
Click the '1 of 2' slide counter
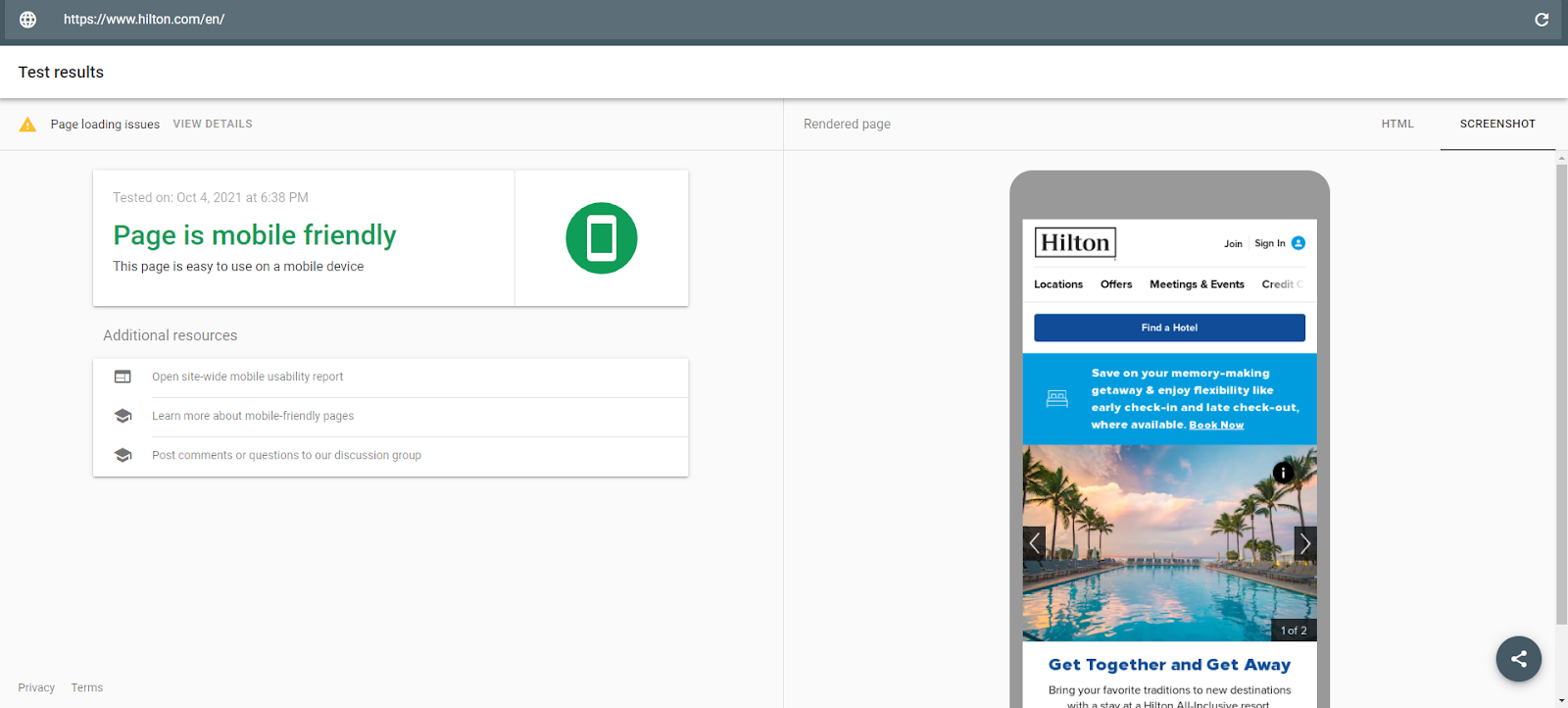[1294, 631]
